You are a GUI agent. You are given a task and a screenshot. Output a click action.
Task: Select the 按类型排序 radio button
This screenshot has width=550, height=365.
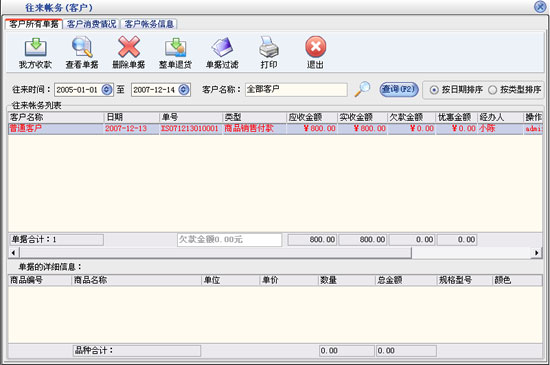coord(492,90)
